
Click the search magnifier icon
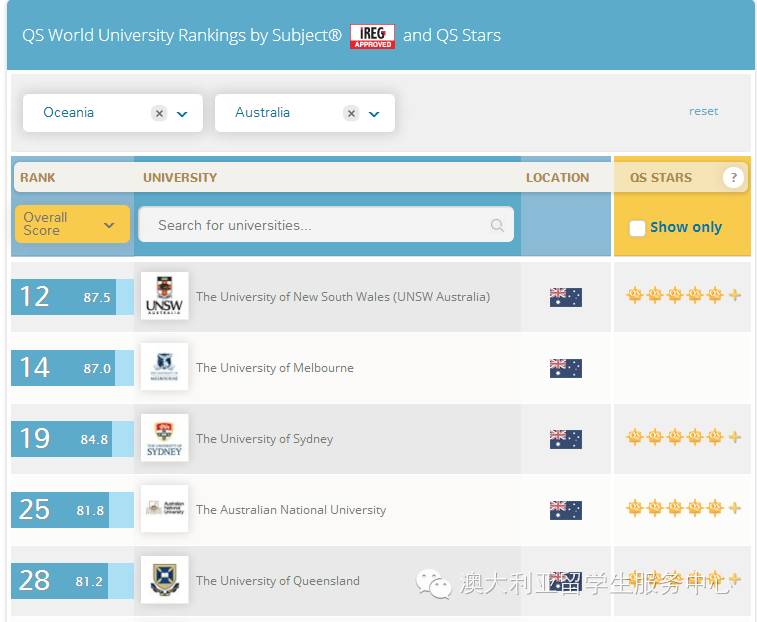click(497, 225)
